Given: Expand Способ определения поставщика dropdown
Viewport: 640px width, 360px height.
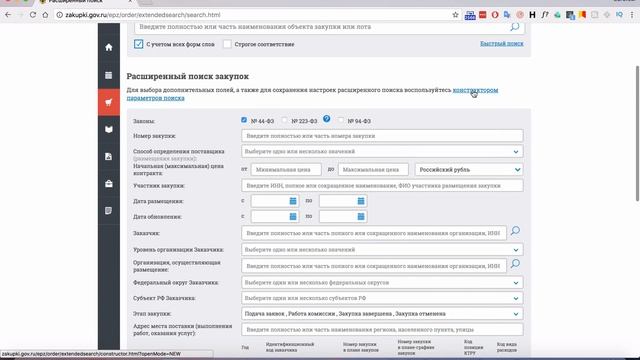Looking at the screenshot, I should coord(382,151).
